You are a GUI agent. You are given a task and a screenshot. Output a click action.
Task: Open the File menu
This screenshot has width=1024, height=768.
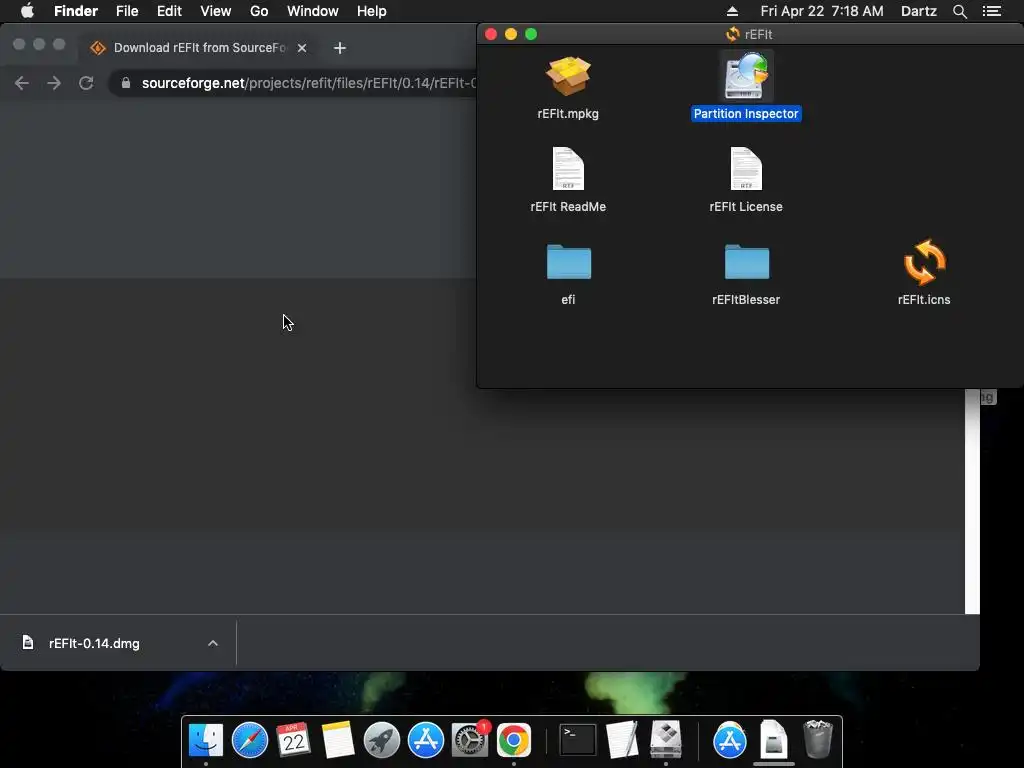click(127, 11)
